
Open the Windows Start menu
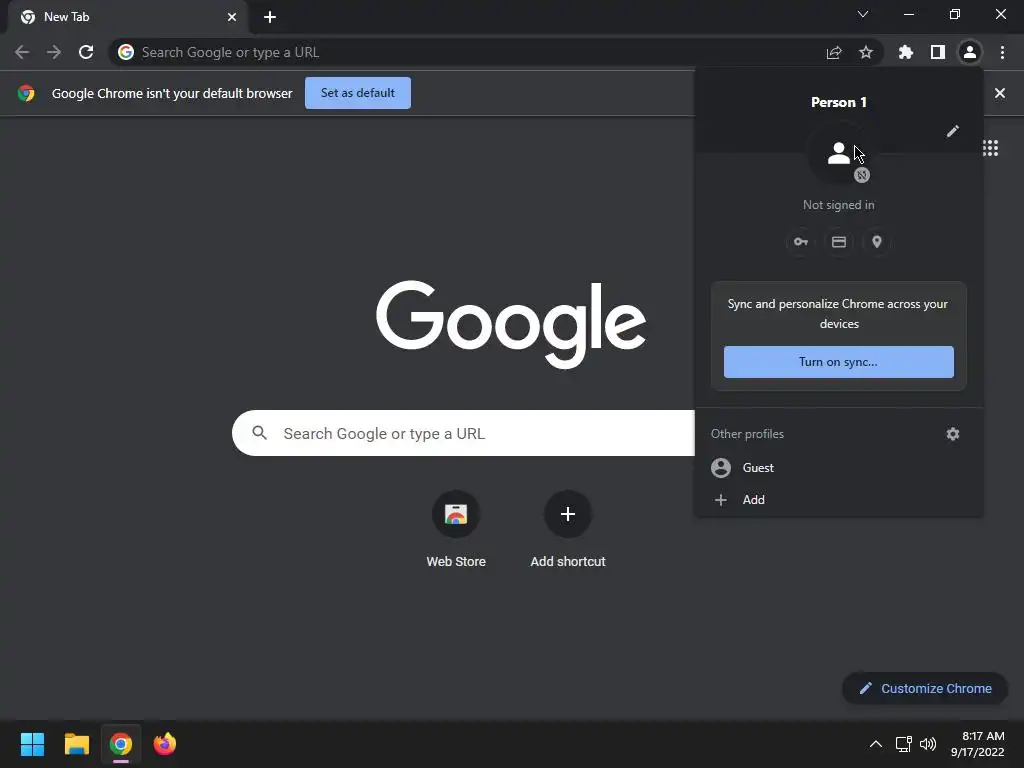pos(32,744)
